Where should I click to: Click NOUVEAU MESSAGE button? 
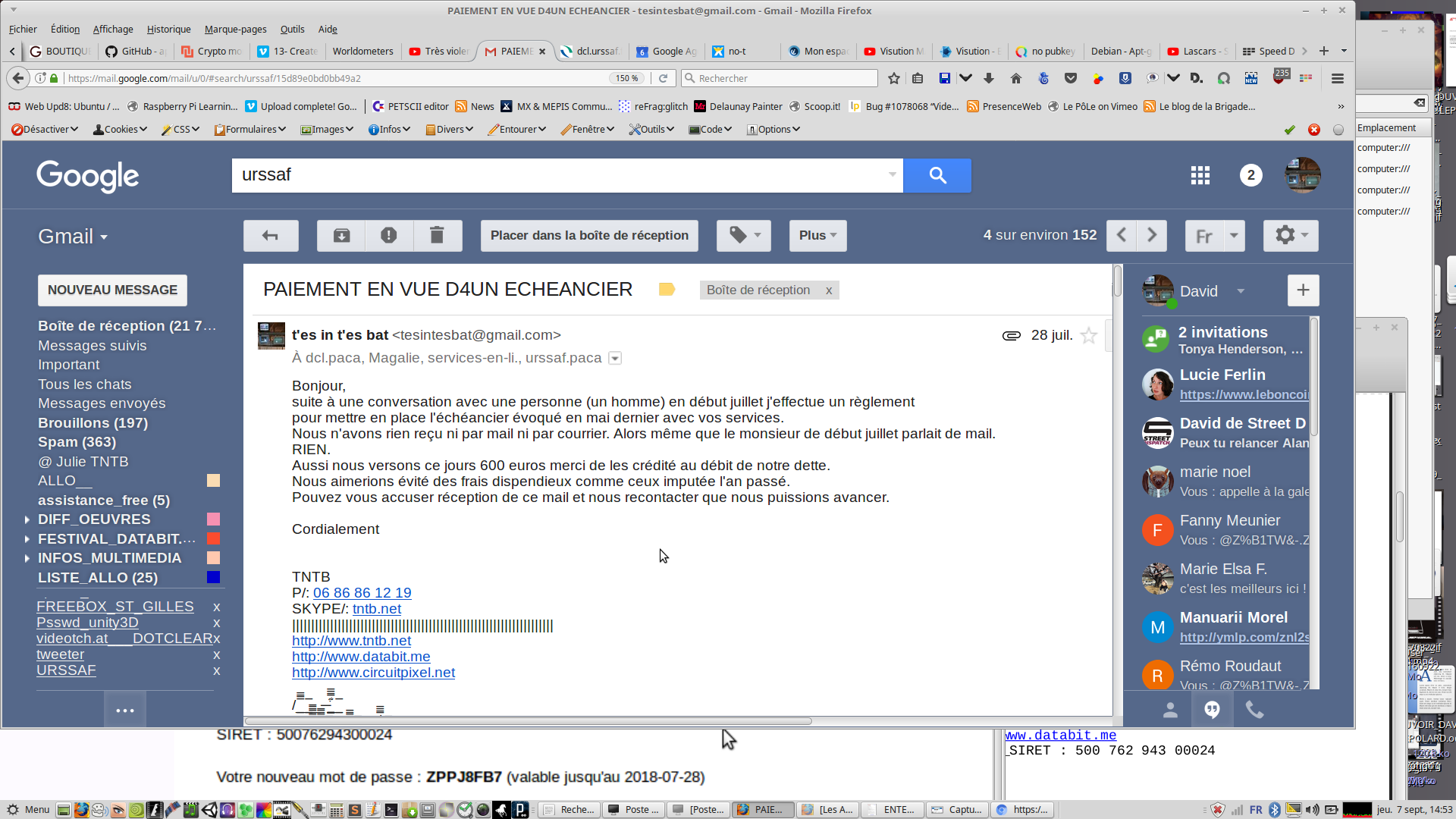(x=112, y=290)
